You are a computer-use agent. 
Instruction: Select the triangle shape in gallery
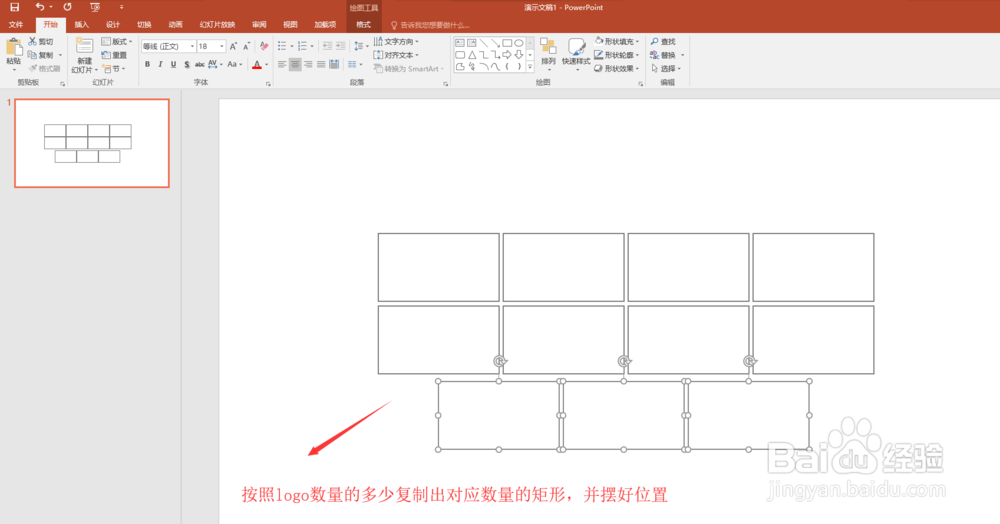click(472, 55)
